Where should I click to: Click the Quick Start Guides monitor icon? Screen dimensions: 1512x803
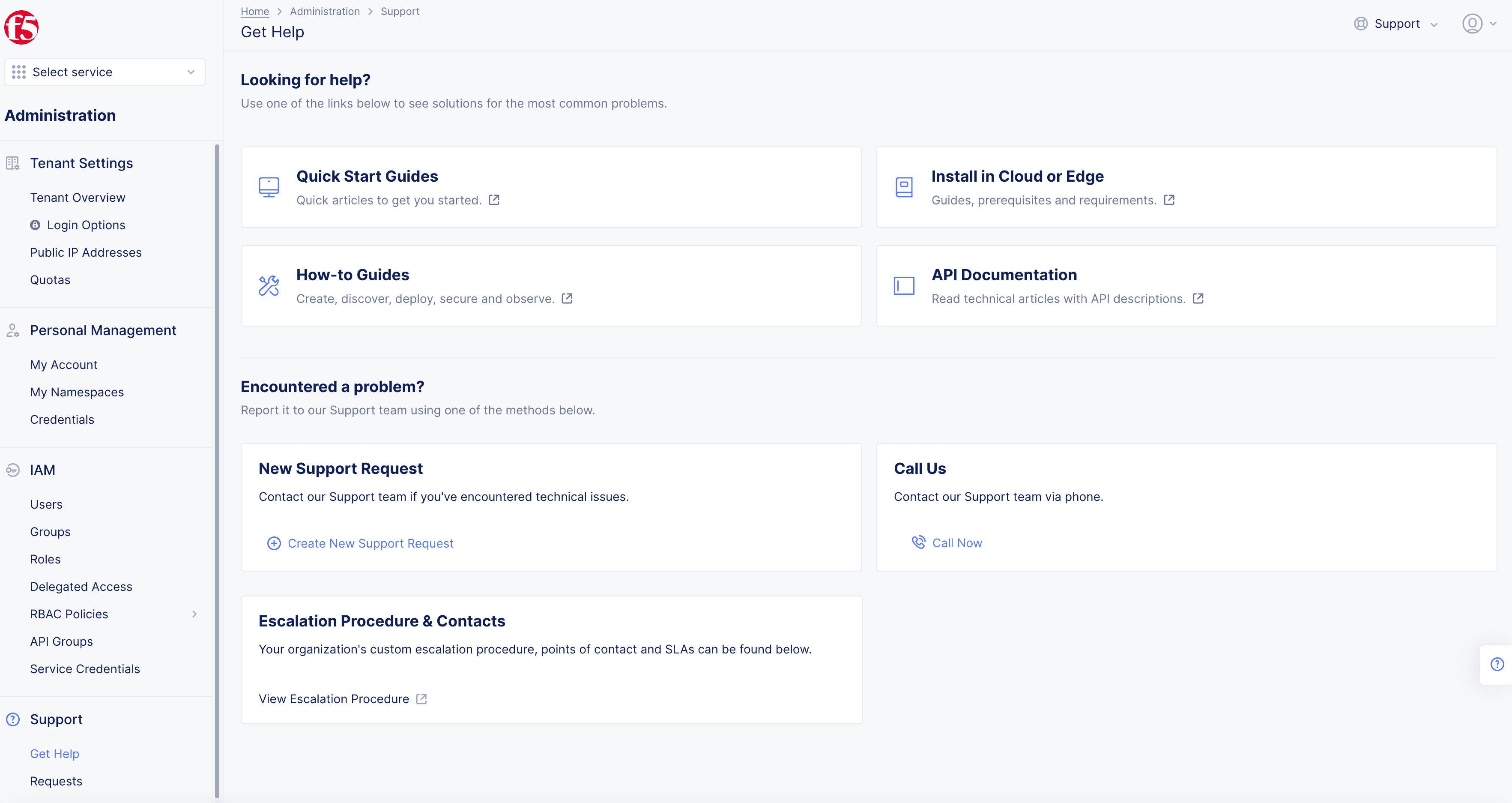269,187
